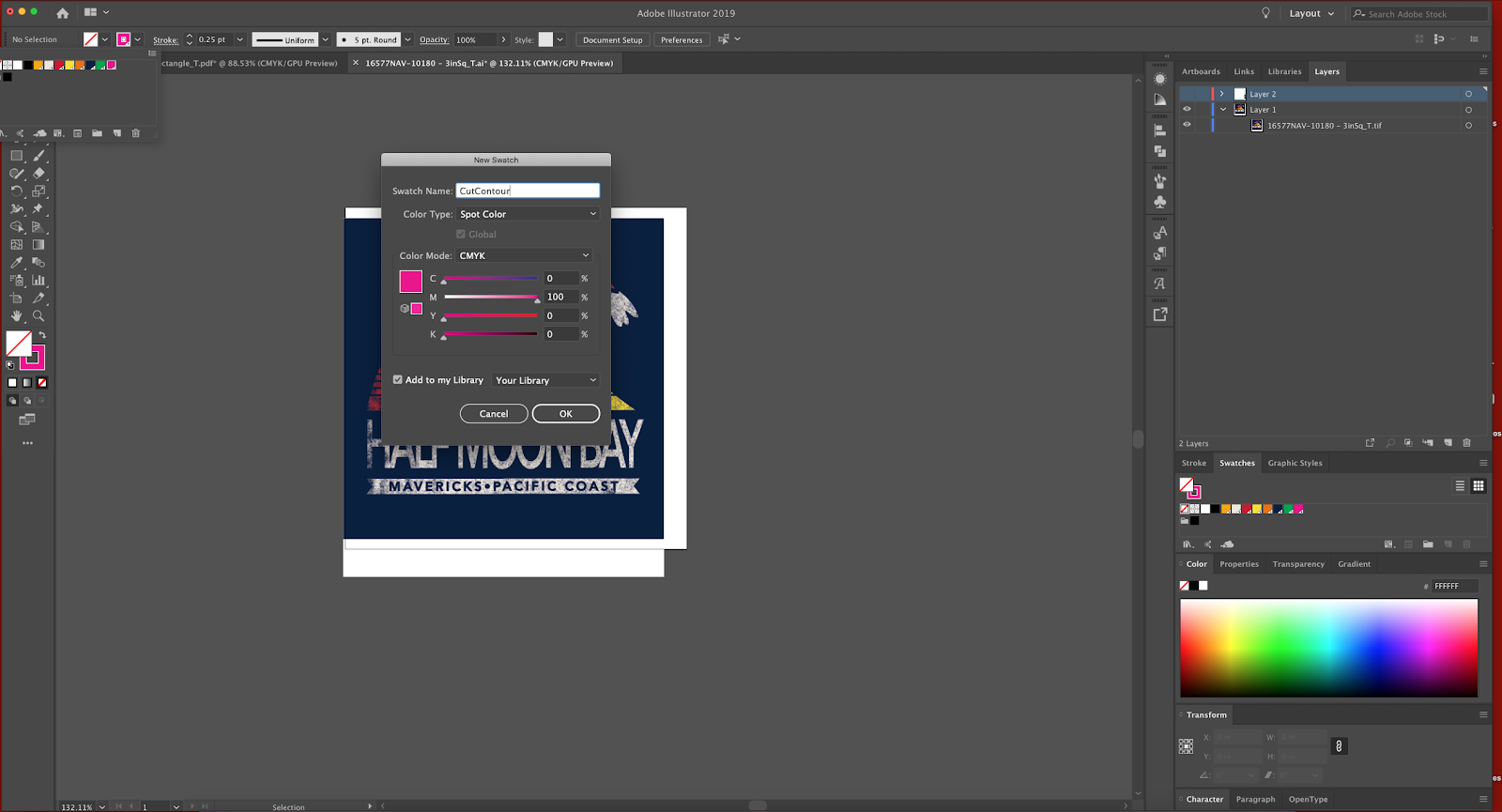
Task: Open stroke weight dropdown arrow
Action: click(239, 39)
